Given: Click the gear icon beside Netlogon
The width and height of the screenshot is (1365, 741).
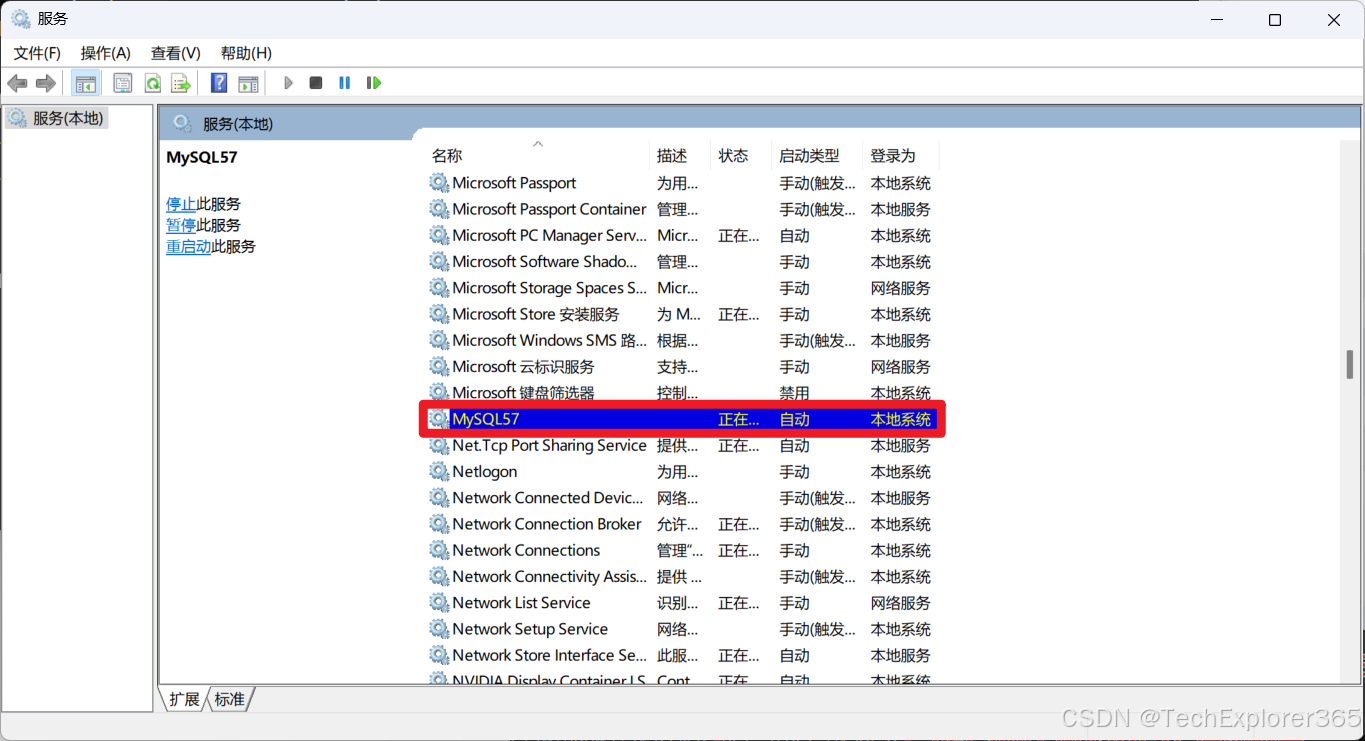Looking at the screenshot, I should click(x=439, y=472).
